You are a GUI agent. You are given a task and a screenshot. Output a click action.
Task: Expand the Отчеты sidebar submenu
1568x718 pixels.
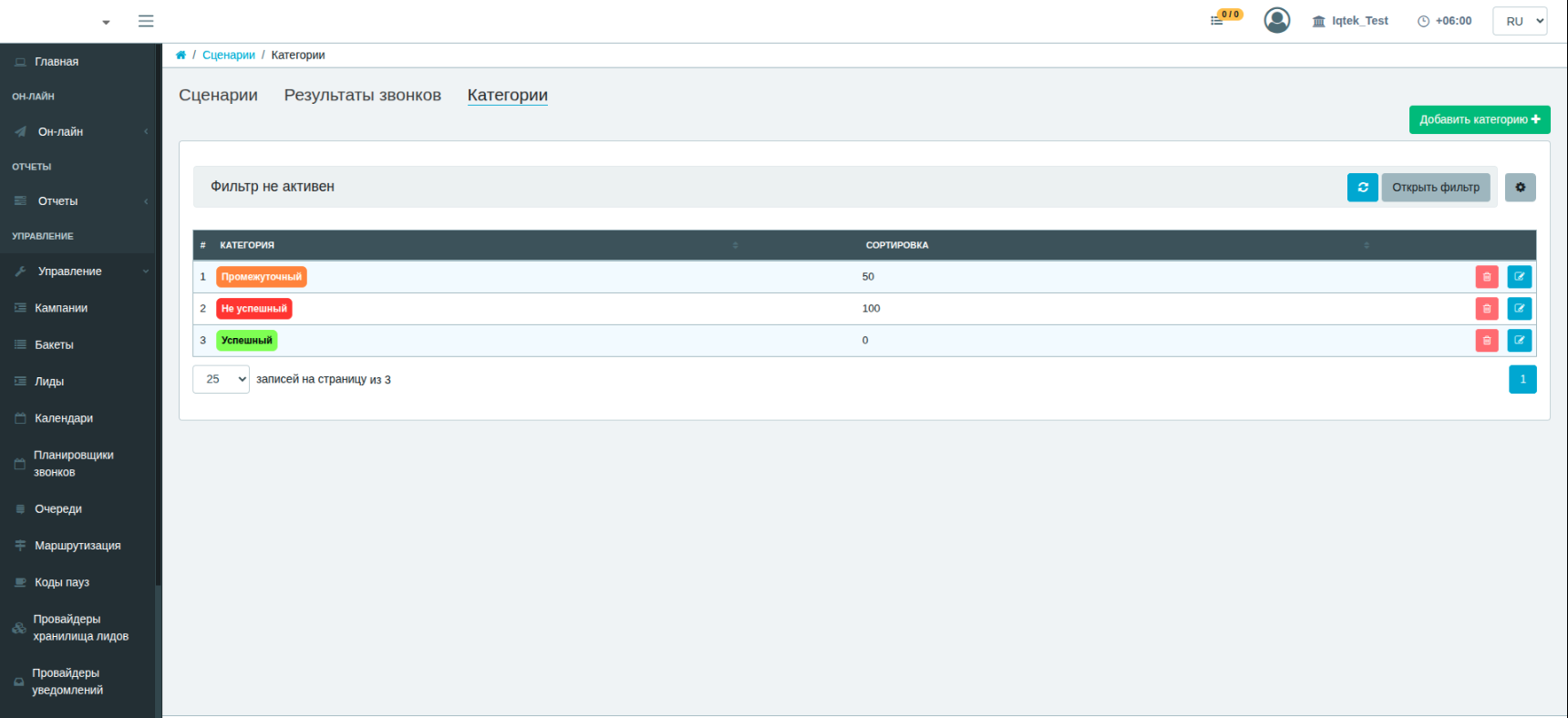tap(78, 201)
